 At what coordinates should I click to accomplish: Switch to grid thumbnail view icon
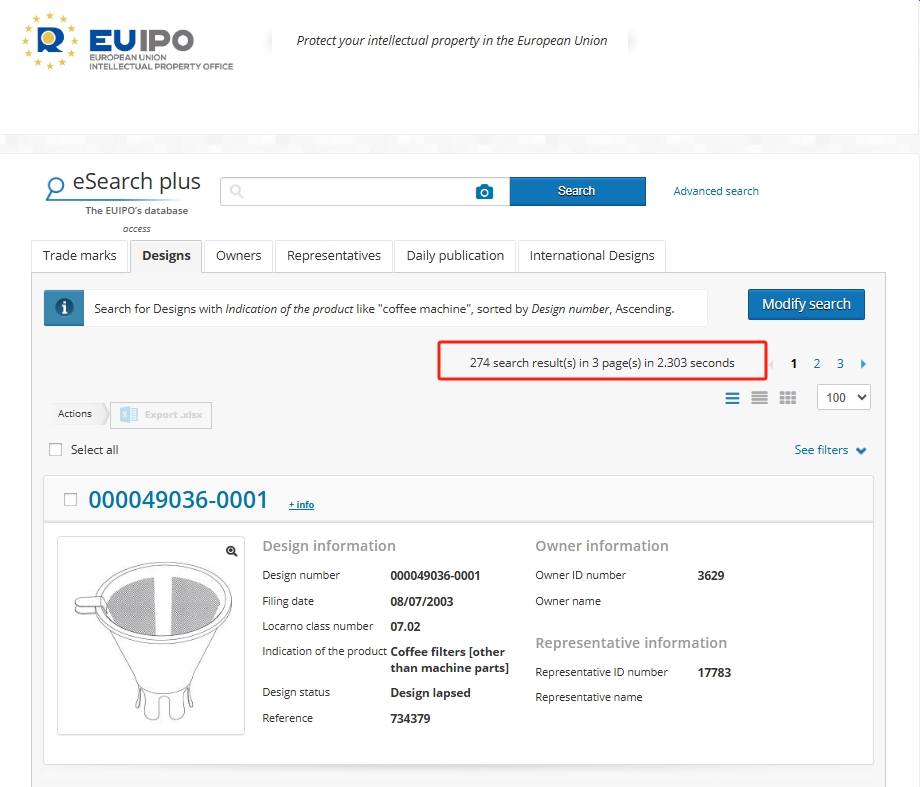tap(787, 398)
